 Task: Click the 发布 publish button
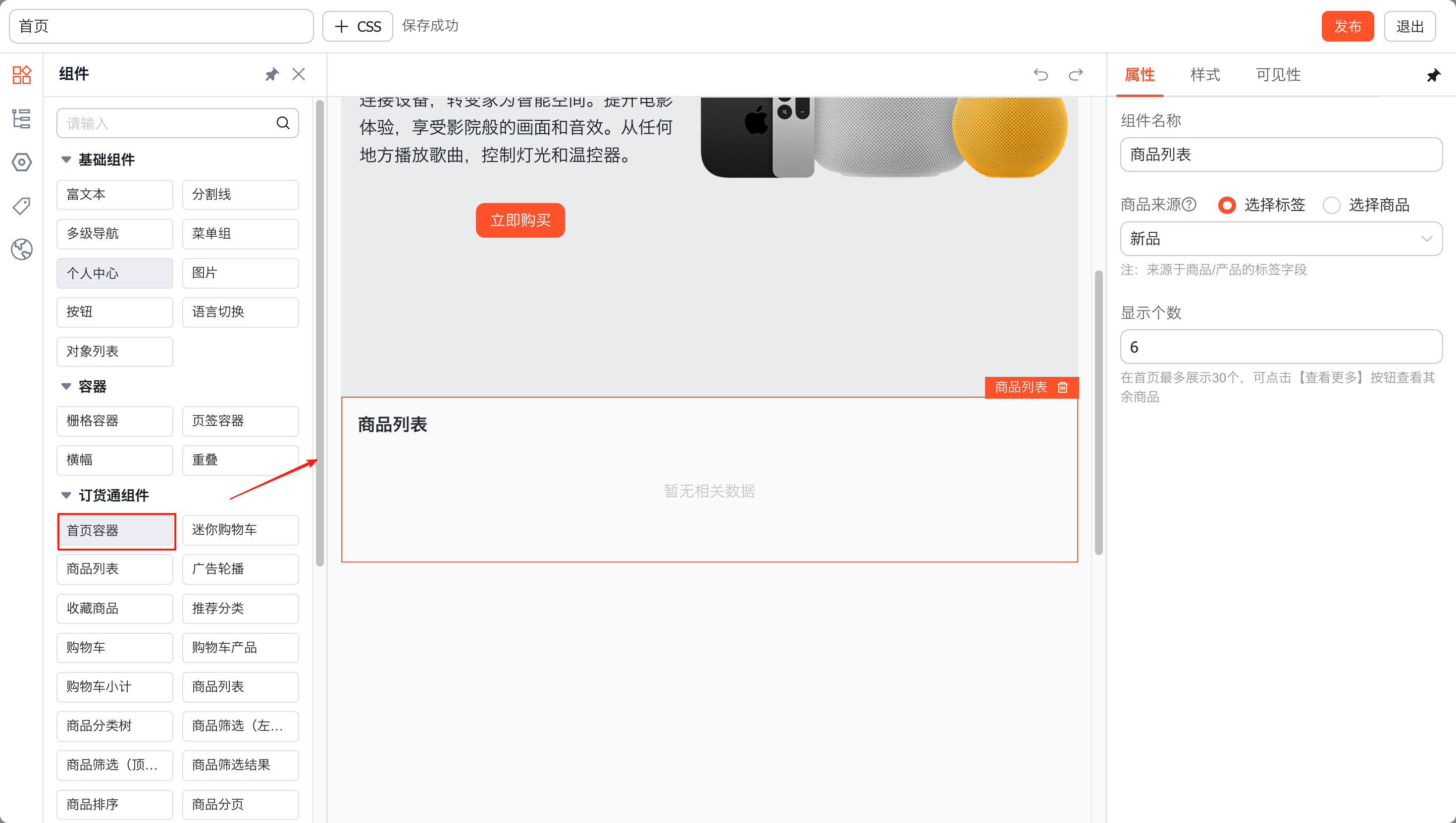point(1347,26)
